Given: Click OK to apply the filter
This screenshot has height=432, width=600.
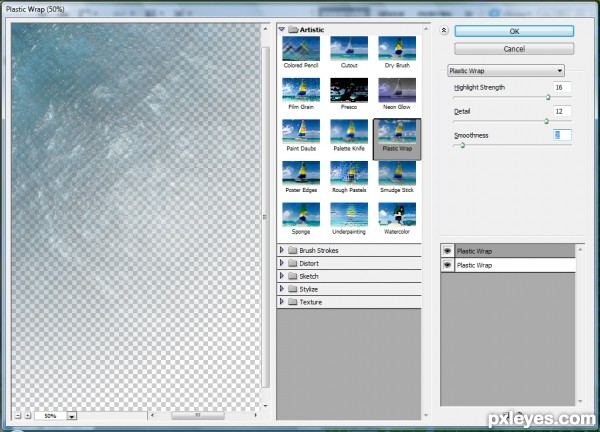Looking at the screenshot, I should (514, 31).
